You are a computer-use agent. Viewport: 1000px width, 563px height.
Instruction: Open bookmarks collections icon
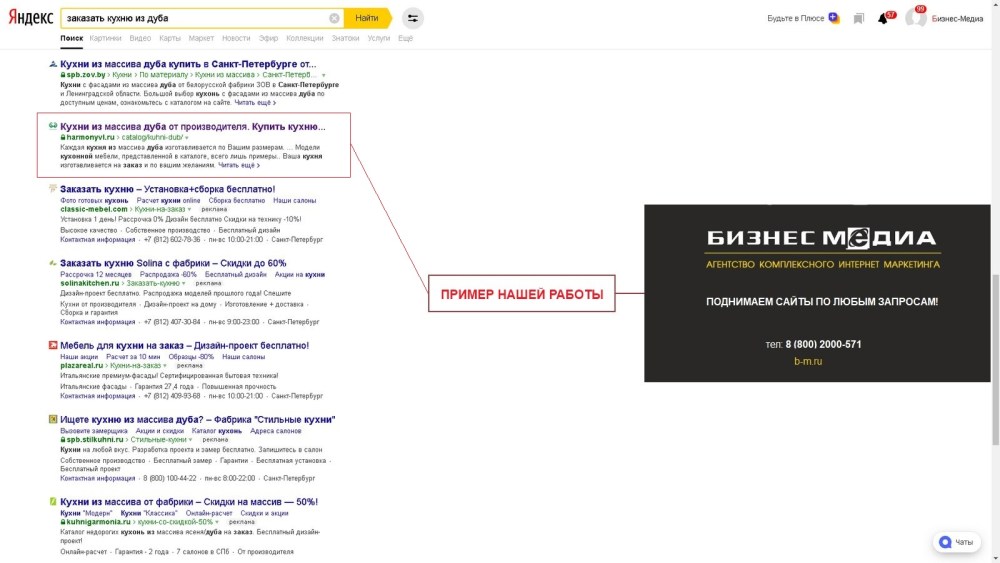point(858,18)
